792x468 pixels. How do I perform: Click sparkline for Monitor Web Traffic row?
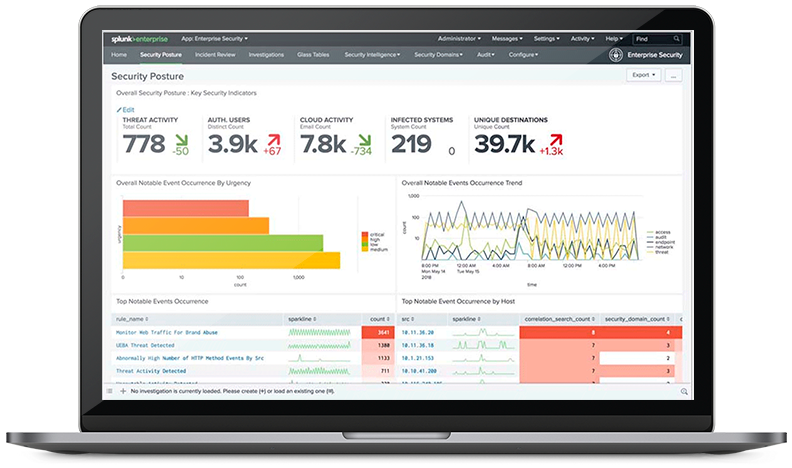[x=319, y=333]
